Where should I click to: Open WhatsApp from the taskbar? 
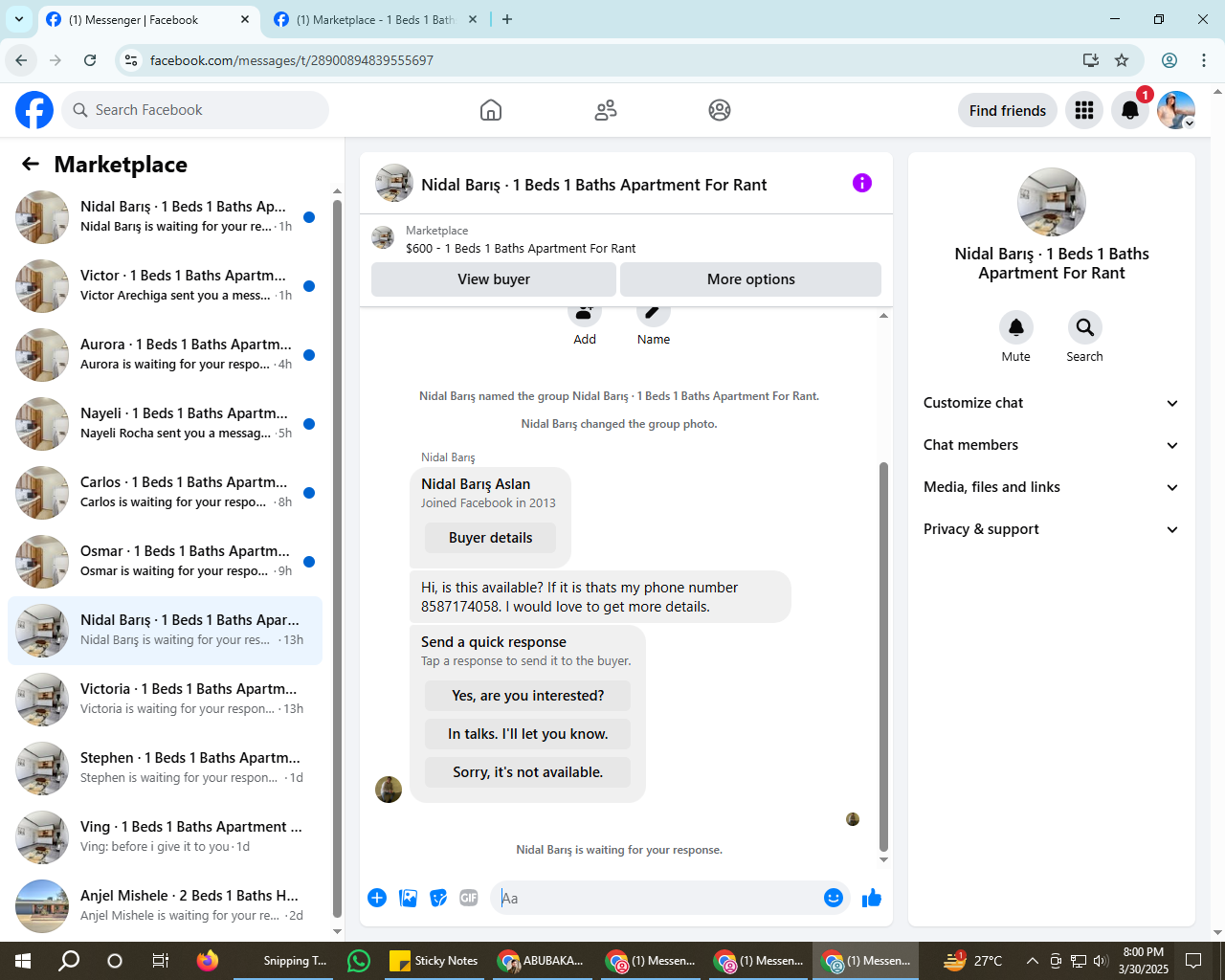359,961
